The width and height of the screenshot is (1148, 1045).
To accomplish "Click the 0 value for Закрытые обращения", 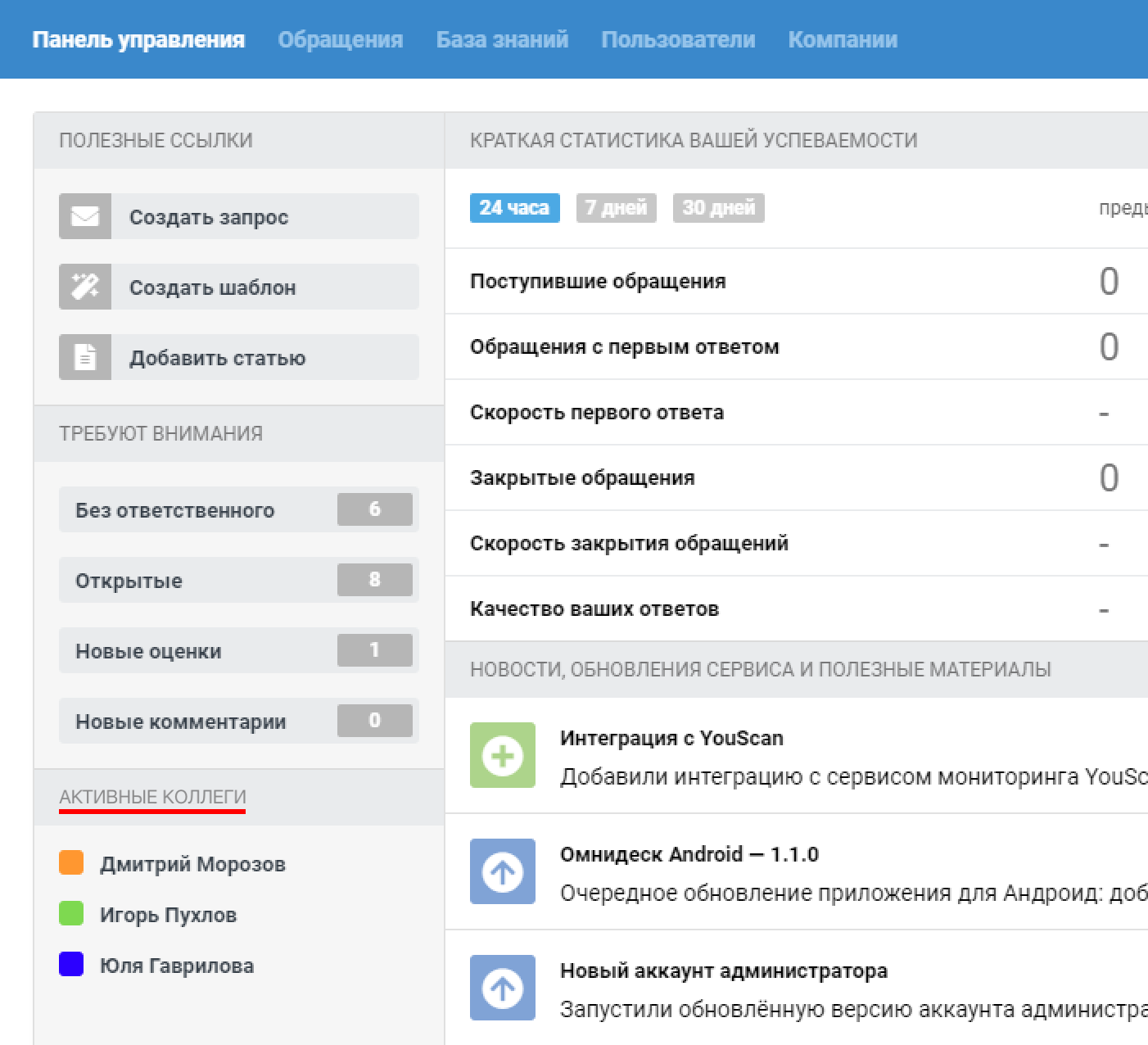I will tap(1109, 478).
